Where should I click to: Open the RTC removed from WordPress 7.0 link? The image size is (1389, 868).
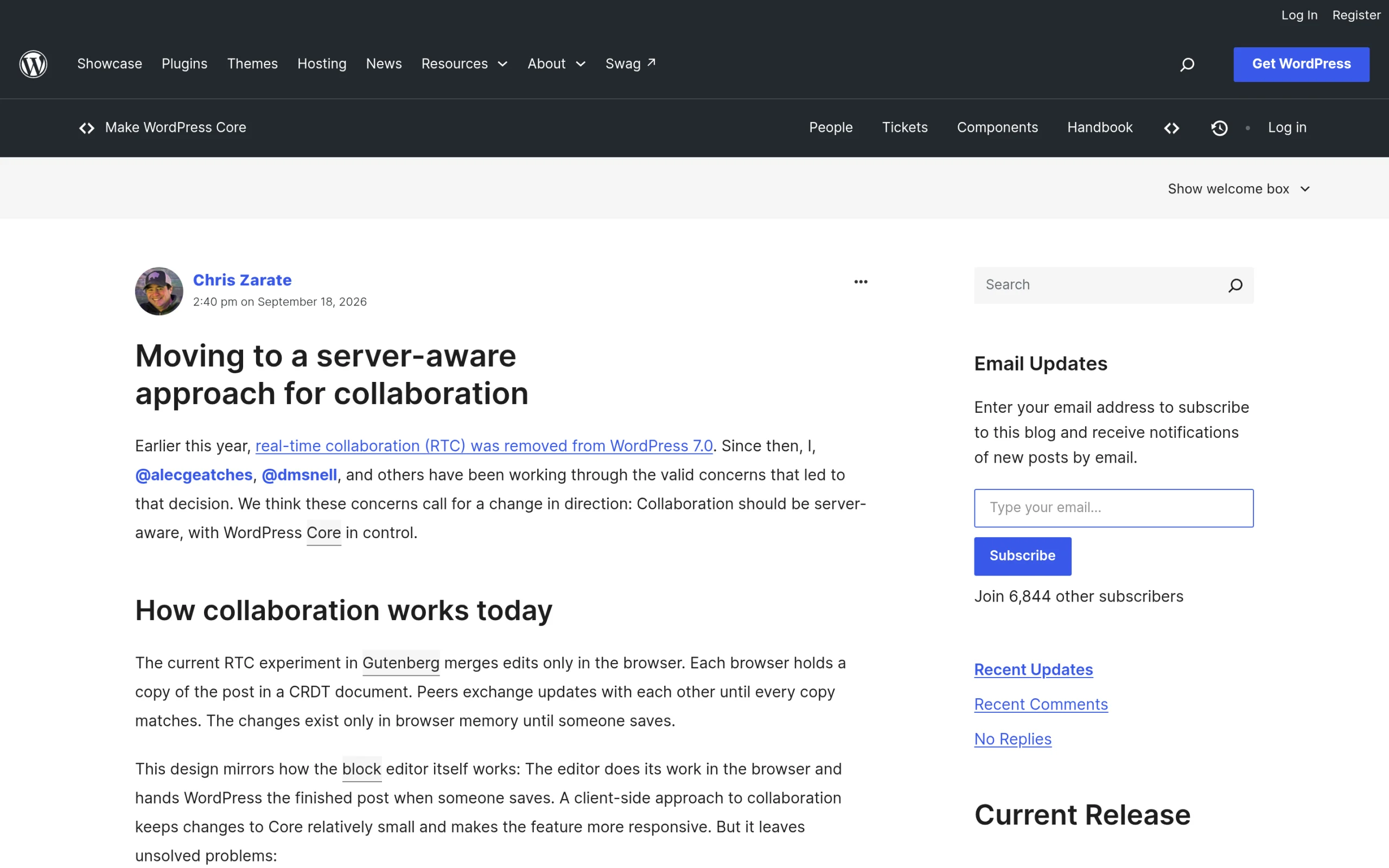[484, 446]
